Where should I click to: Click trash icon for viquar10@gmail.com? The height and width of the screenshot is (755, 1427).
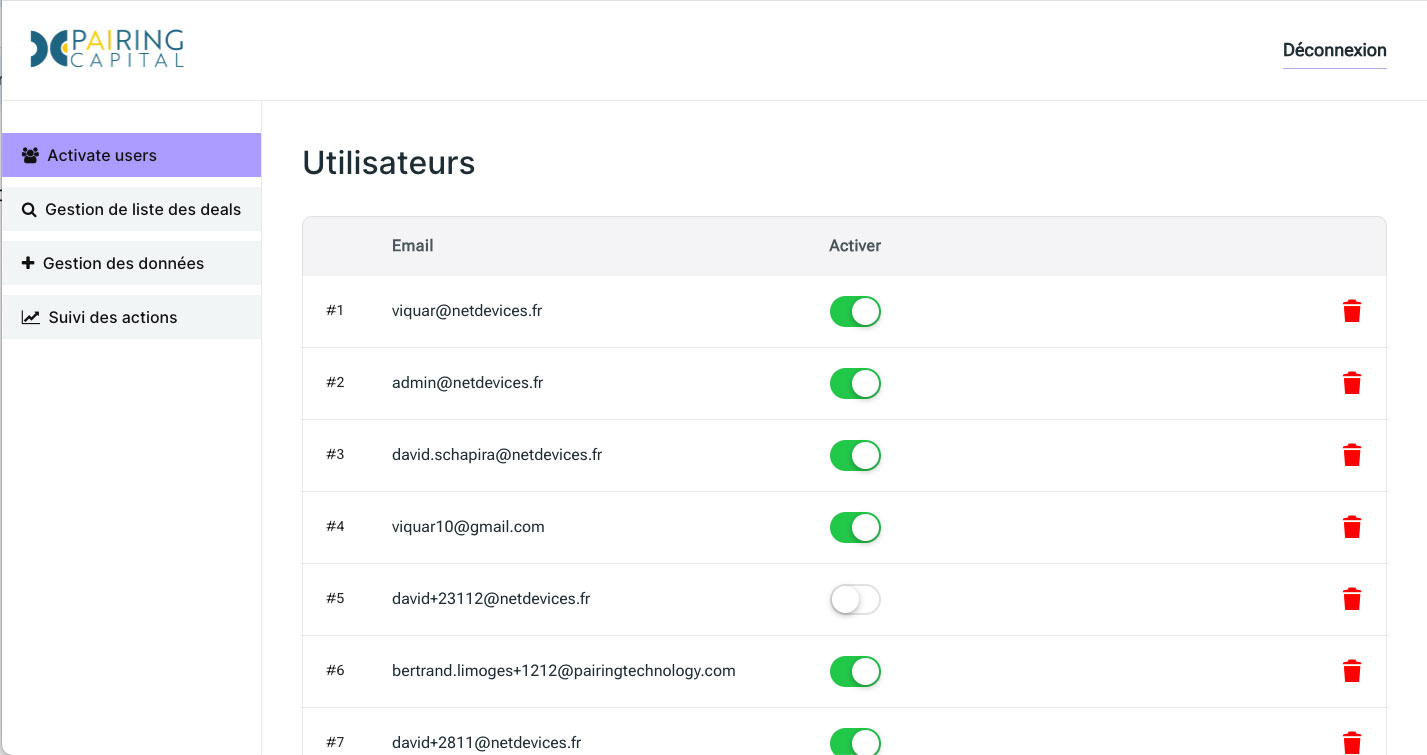(1352, 527)
